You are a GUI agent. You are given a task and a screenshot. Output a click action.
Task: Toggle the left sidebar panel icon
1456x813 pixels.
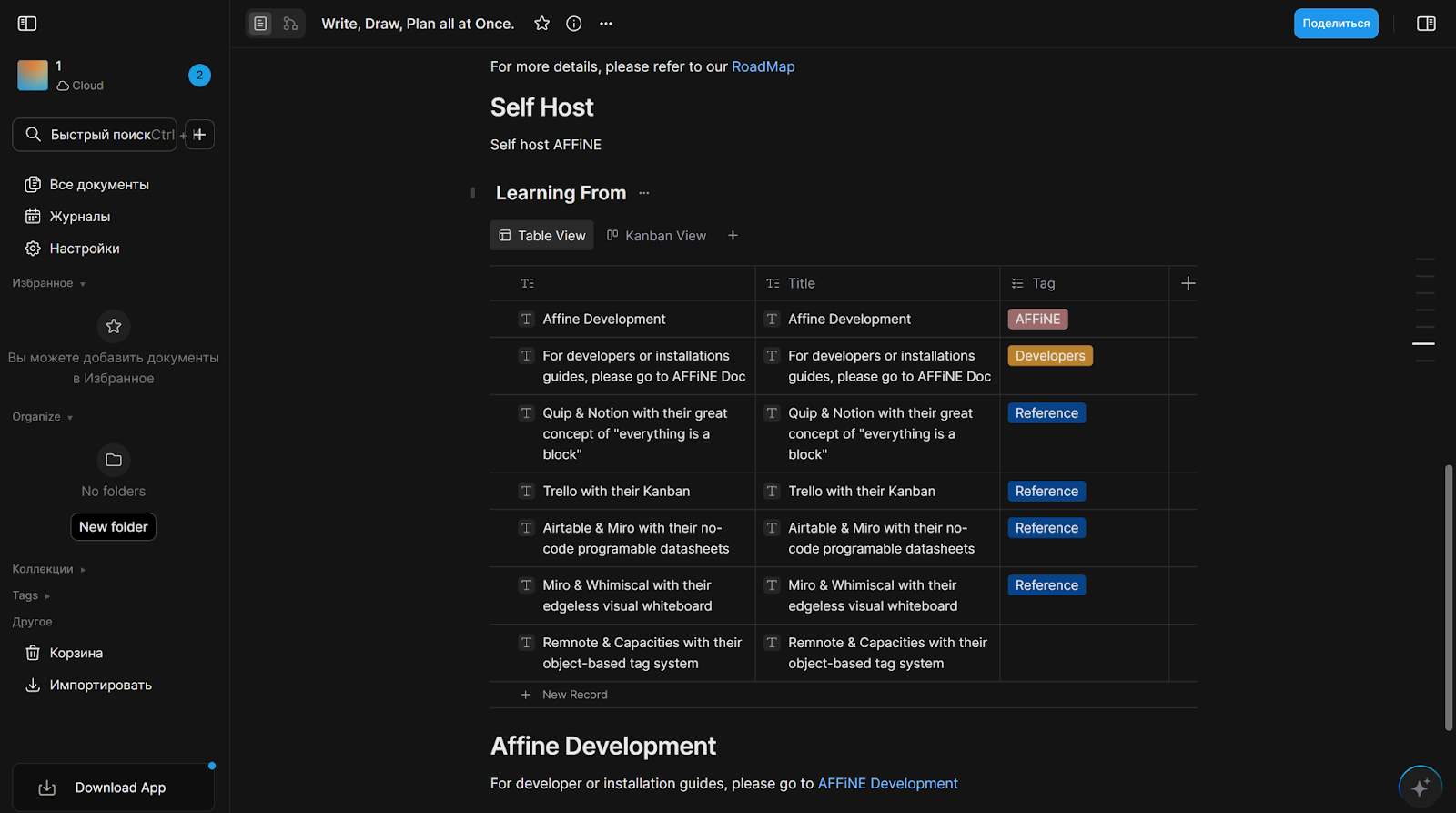click(27, 24)
